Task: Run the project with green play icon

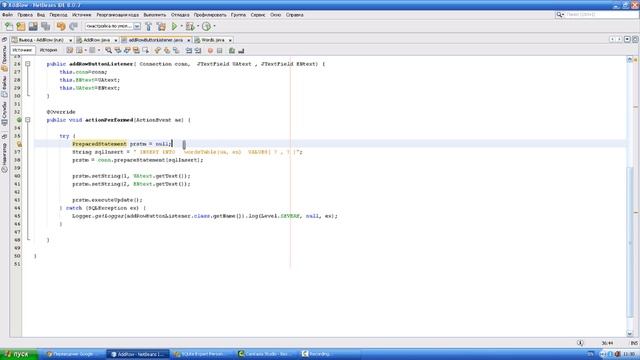Action: point(174,27)
